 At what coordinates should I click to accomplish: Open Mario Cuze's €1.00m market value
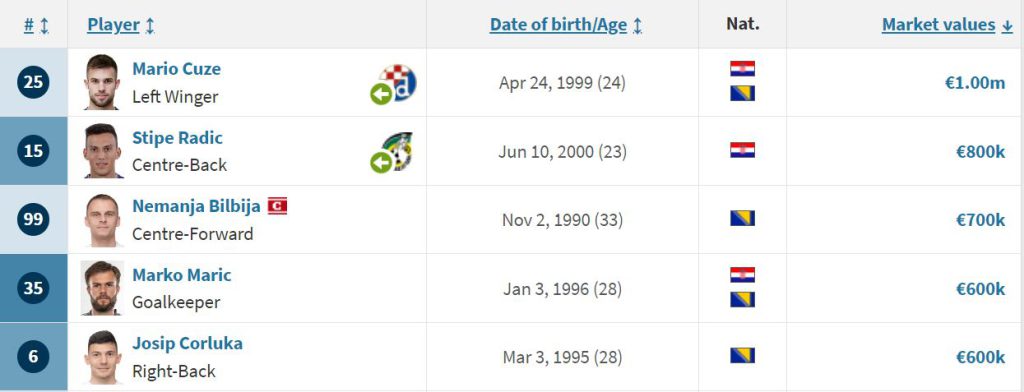coord(975,83)
